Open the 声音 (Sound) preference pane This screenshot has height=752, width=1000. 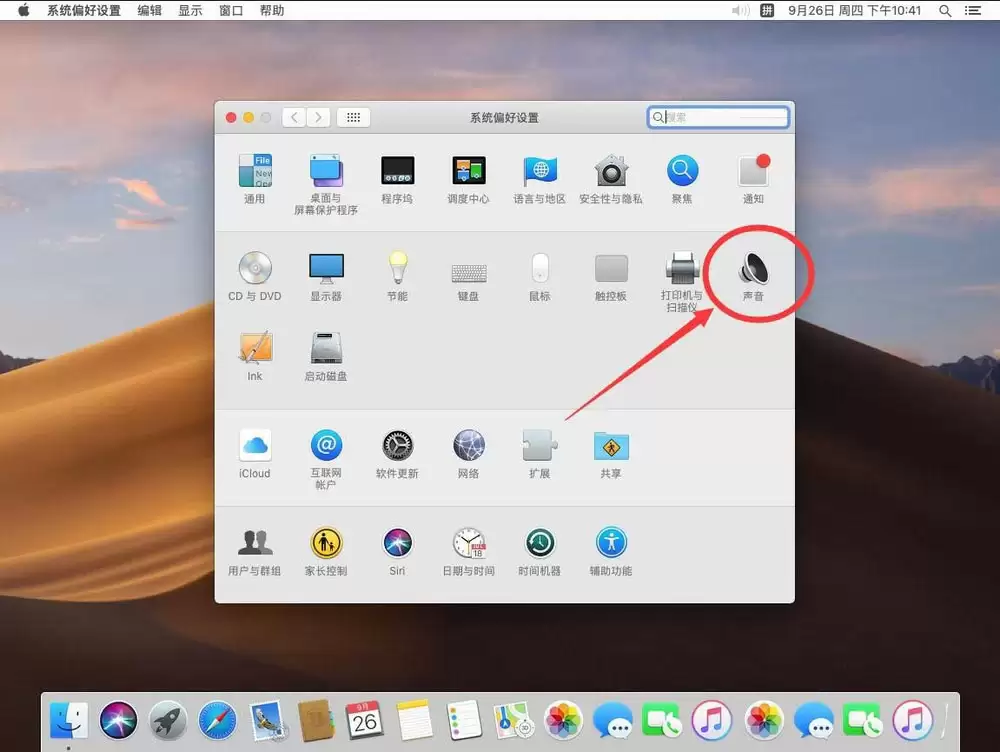(753, 276)
